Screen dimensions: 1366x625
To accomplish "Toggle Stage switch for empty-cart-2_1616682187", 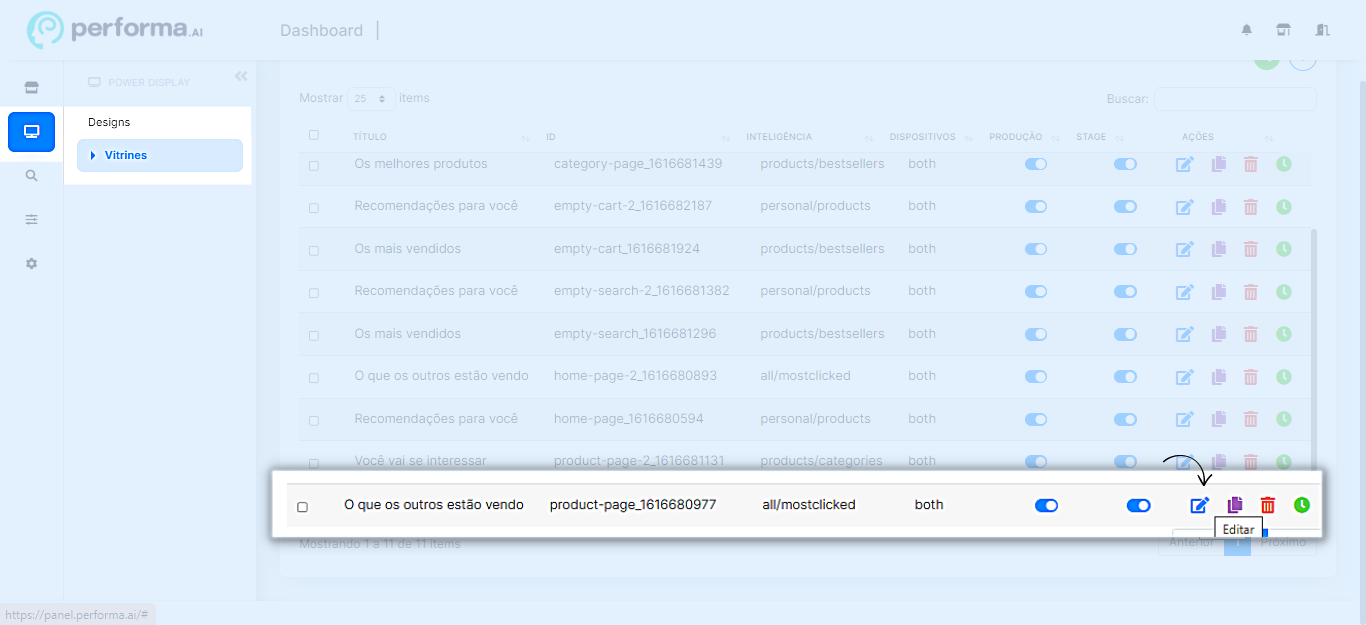I will tap(1126, 207).
